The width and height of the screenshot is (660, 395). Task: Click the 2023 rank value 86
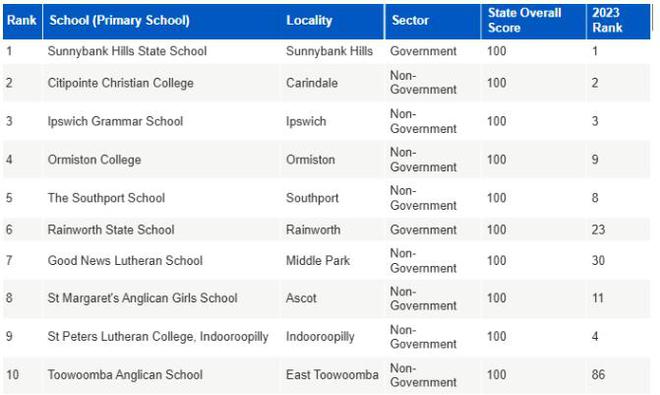598,374
